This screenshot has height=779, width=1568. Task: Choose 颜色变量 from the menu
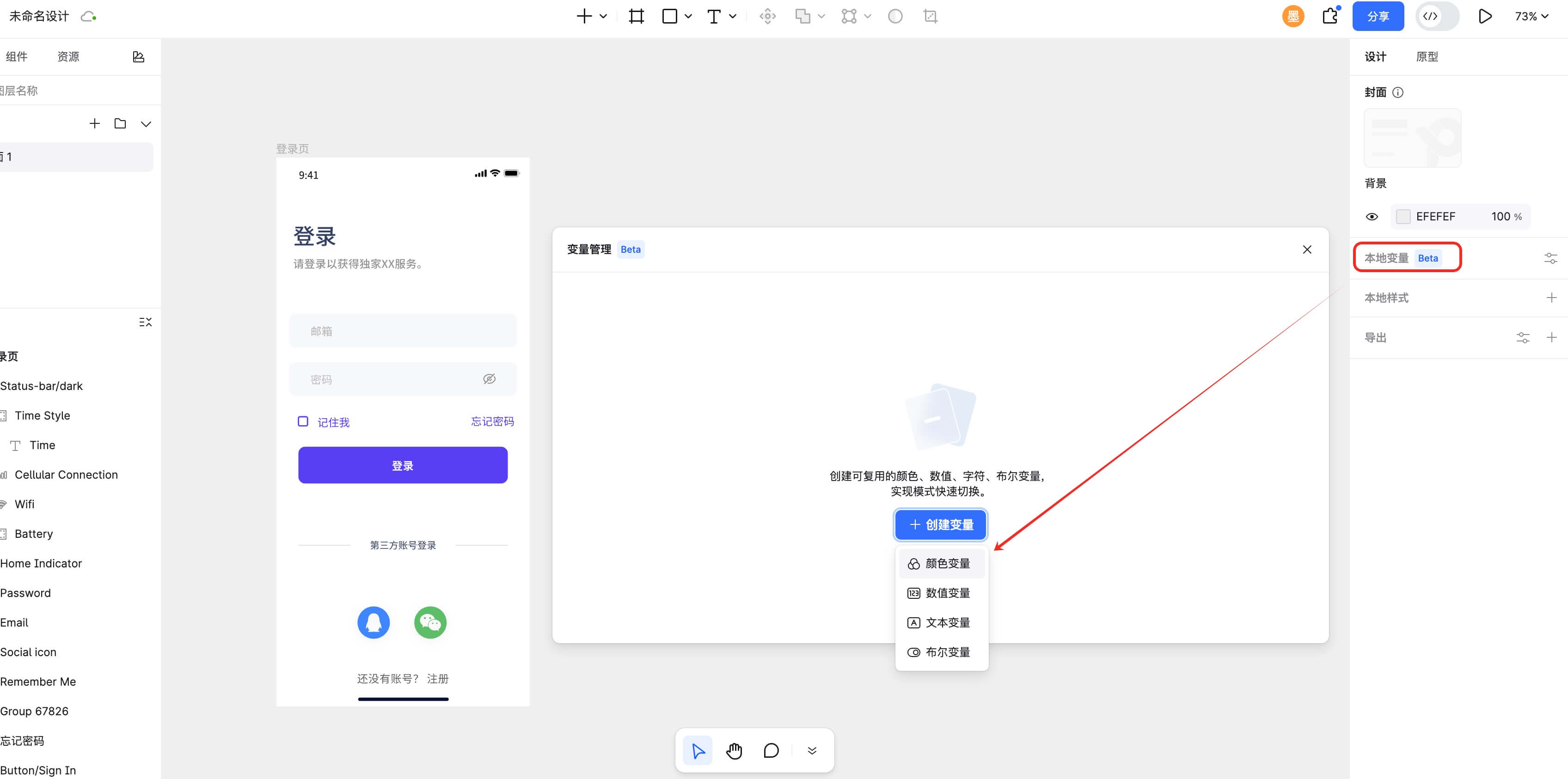(x=941, y=564)
